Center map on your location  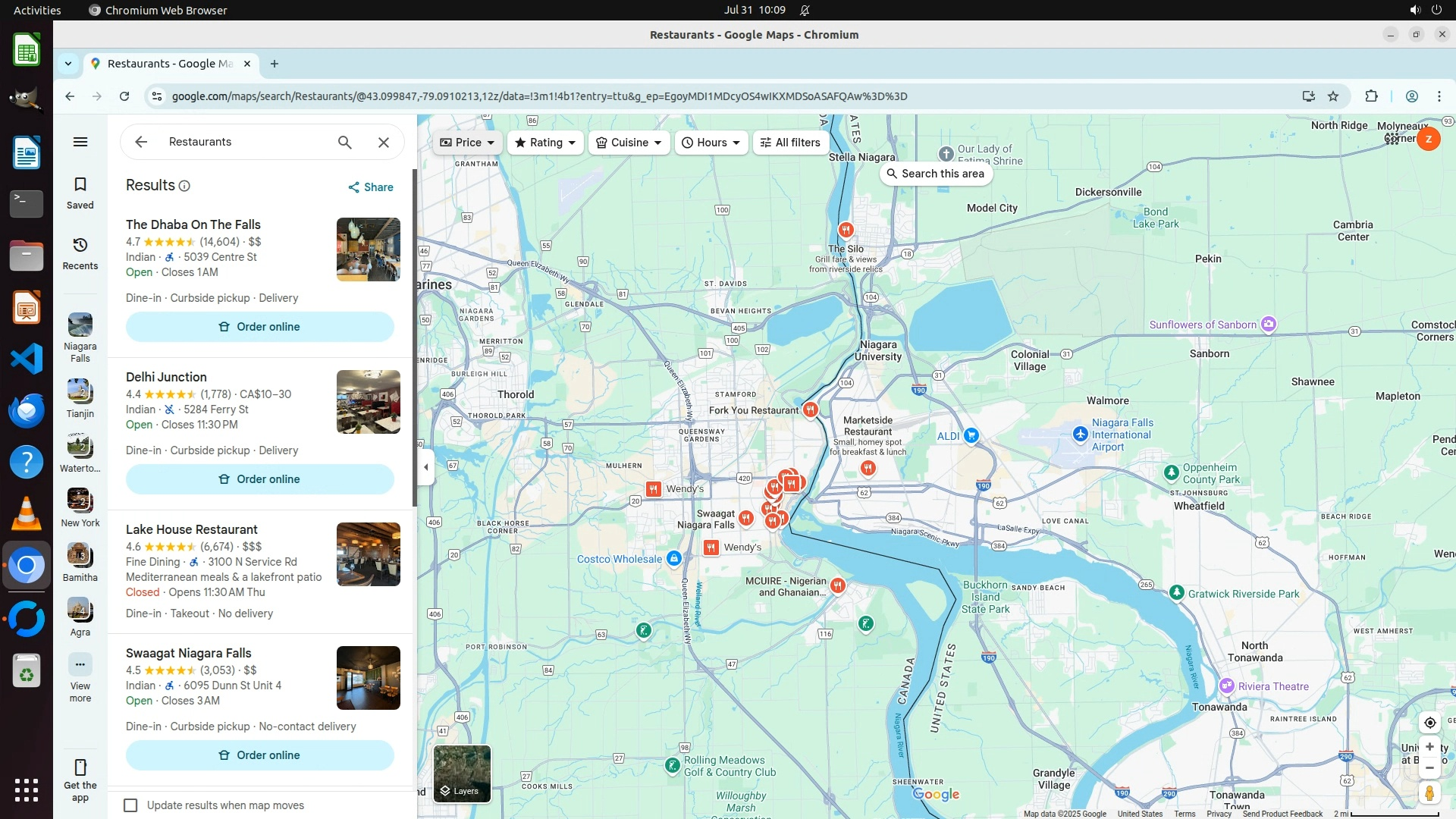coord(1429,723)
